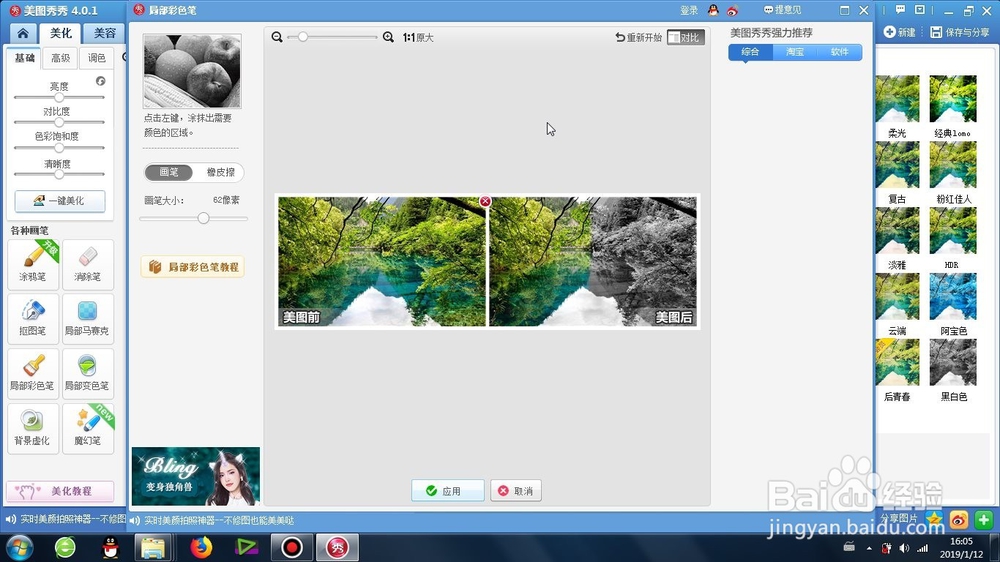This screenshot has height=562, width=1000.
Task: Apply the 淡雅 filter thumbnail
Action: click(x=897, y=230)
